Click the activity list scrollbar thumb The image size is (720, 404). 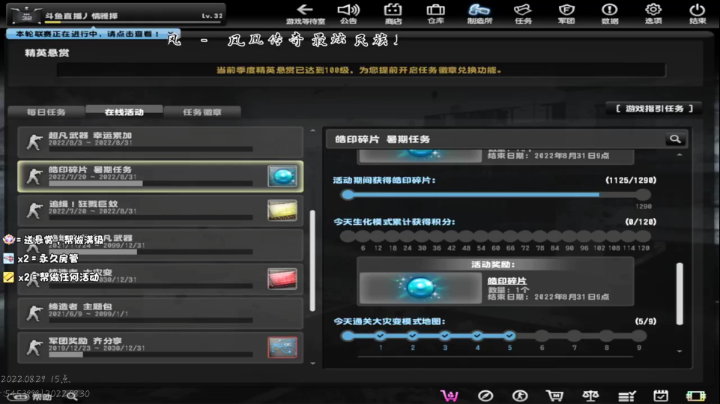(x=313, y=261)
